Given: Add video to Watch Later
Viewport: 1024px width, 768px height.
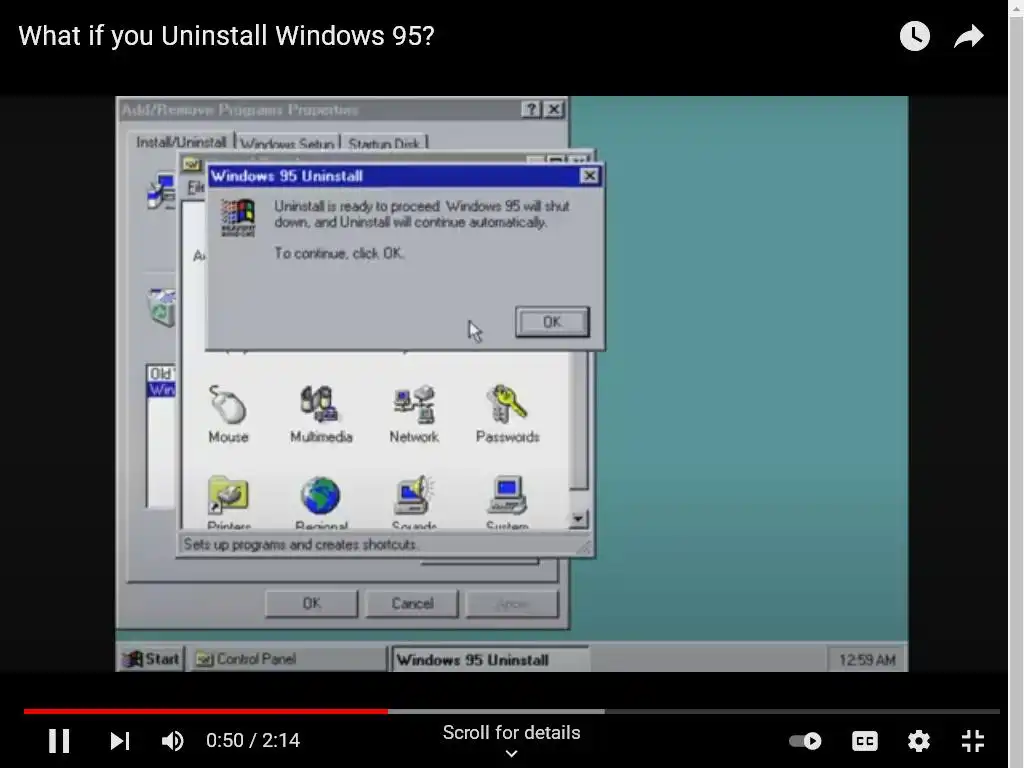Looking at the screenshot, I should tap(914, 36).
